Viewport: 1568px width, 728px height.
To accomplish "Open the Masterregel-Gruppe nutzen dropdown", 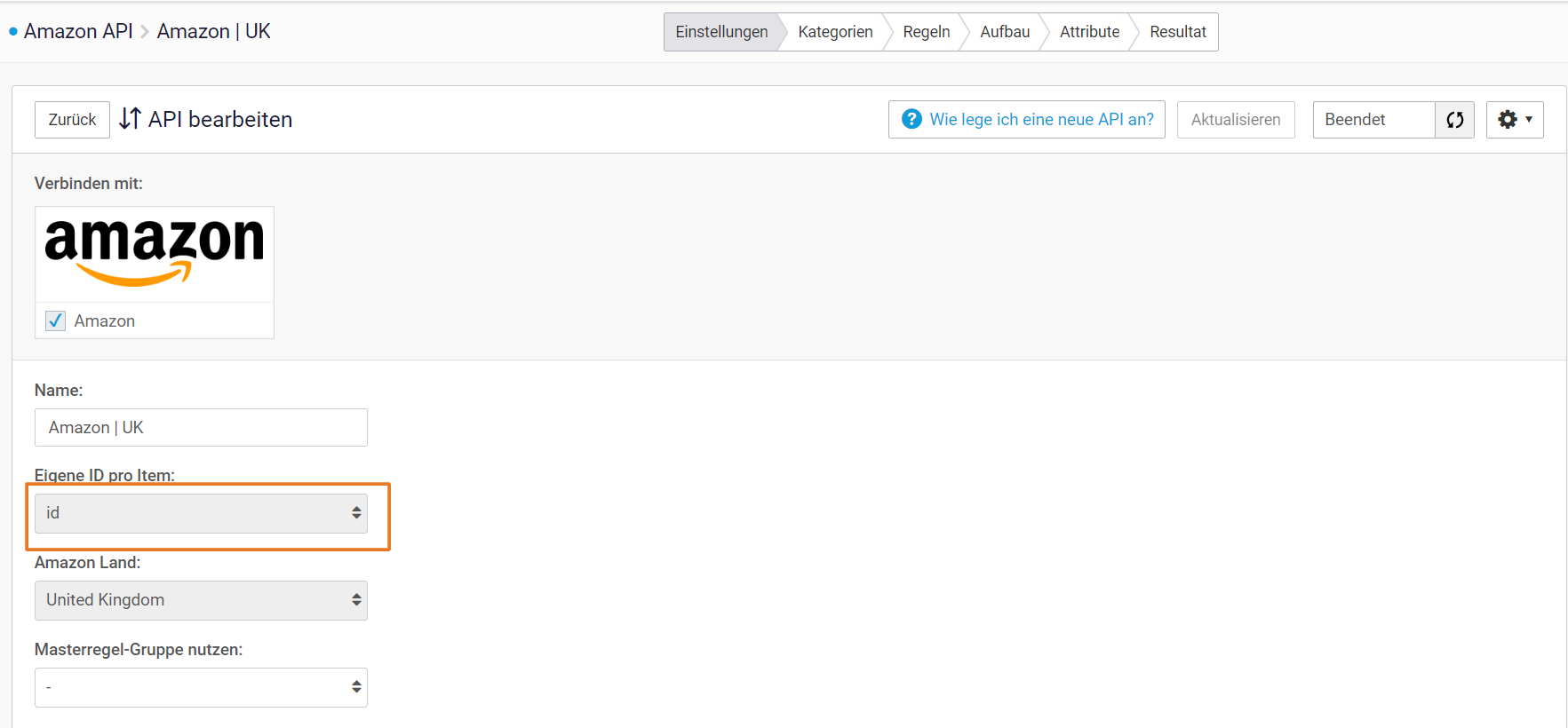I will click(x=201, y=687).
